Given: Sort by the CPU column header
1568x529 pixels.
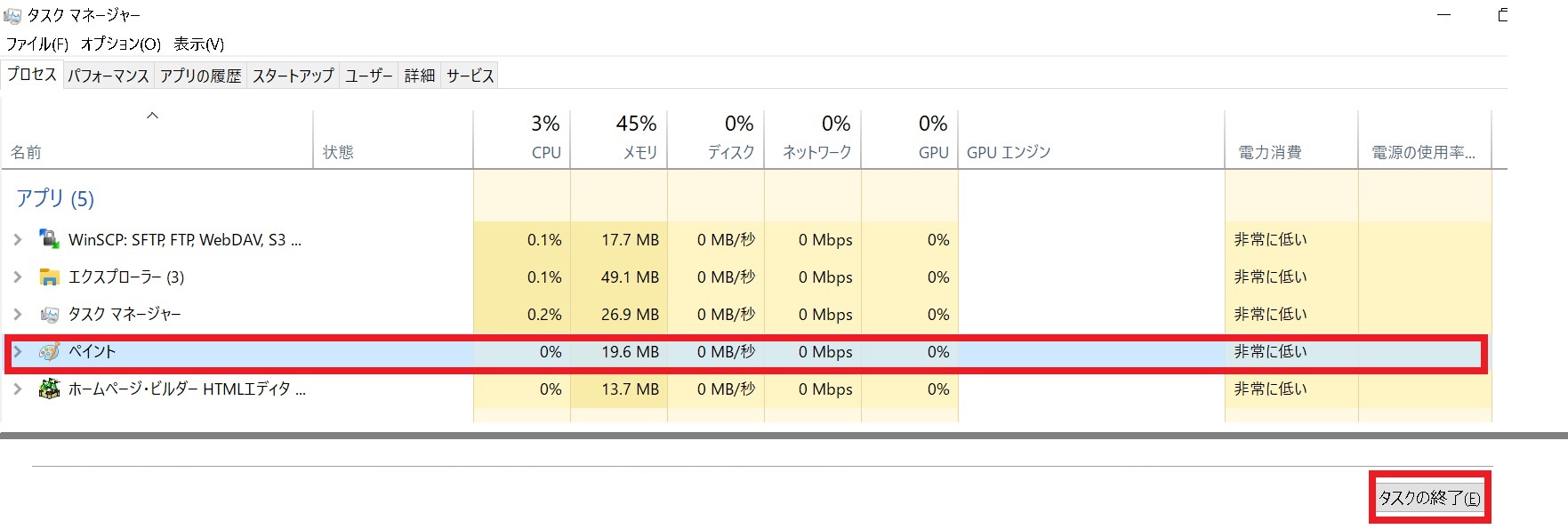Looking at the screenshot, I should (522, 139).
